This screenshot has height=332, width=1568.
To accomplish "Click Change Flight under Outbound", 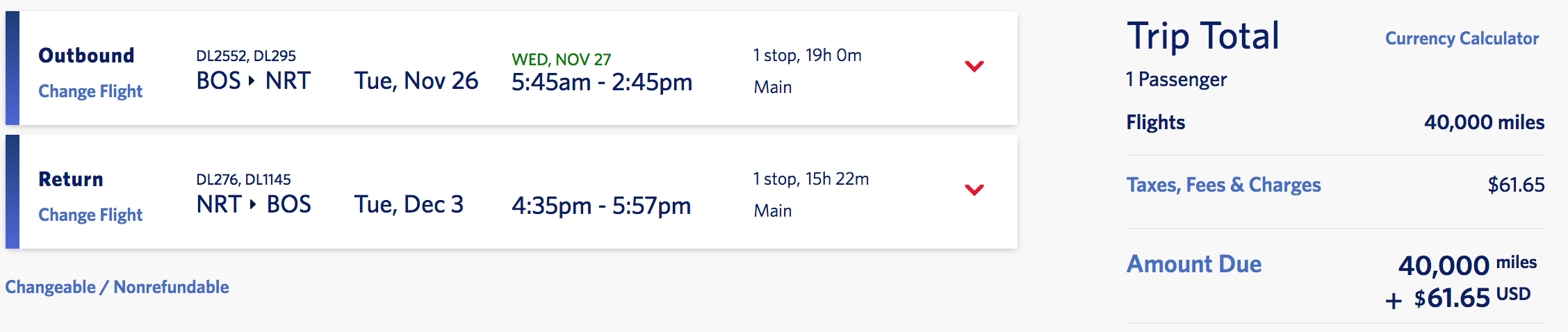I will pyautogui.click(x=90, y=91).
